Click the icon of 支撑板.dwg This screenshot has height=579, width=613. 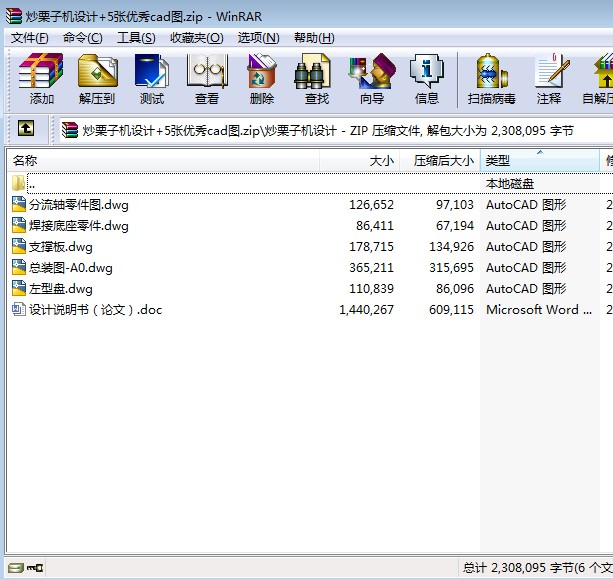tap(19, 247)
